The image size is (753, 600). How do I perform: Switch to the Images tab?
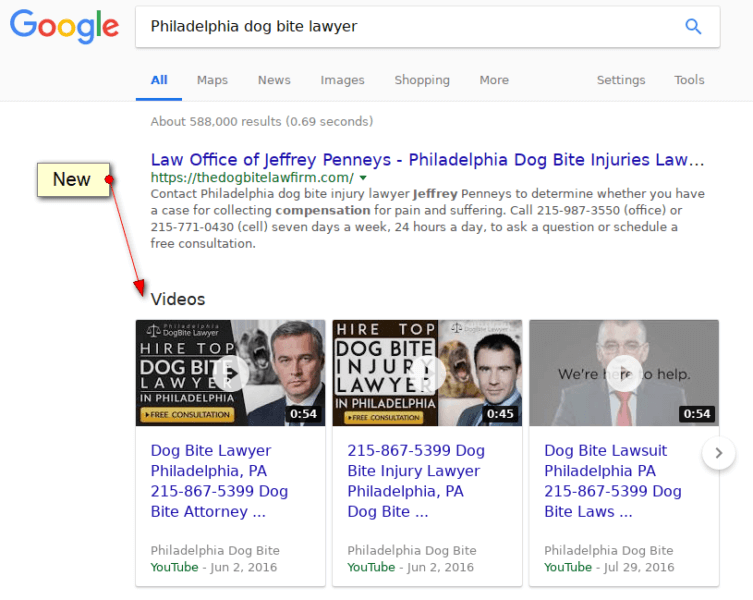(x=342, y=80)
